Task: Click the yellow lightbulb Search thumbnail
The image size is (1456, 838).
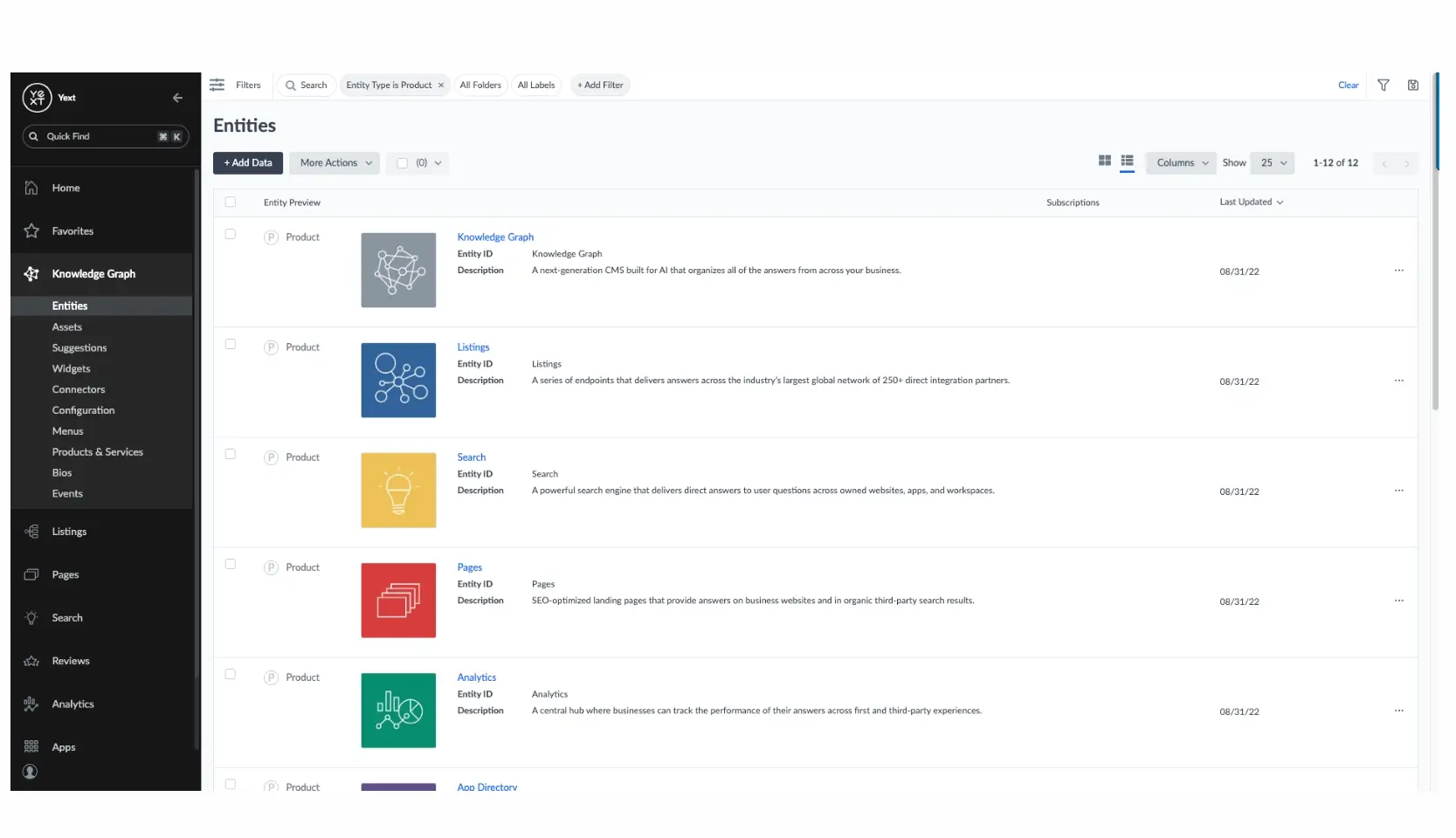Action: tap(398, 491)
